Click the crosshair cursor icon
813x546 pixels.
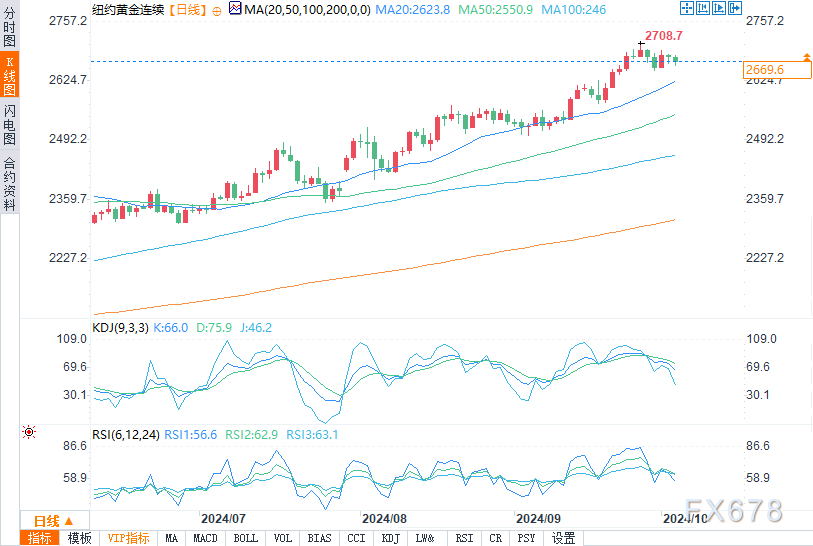(x=686, y=8)
